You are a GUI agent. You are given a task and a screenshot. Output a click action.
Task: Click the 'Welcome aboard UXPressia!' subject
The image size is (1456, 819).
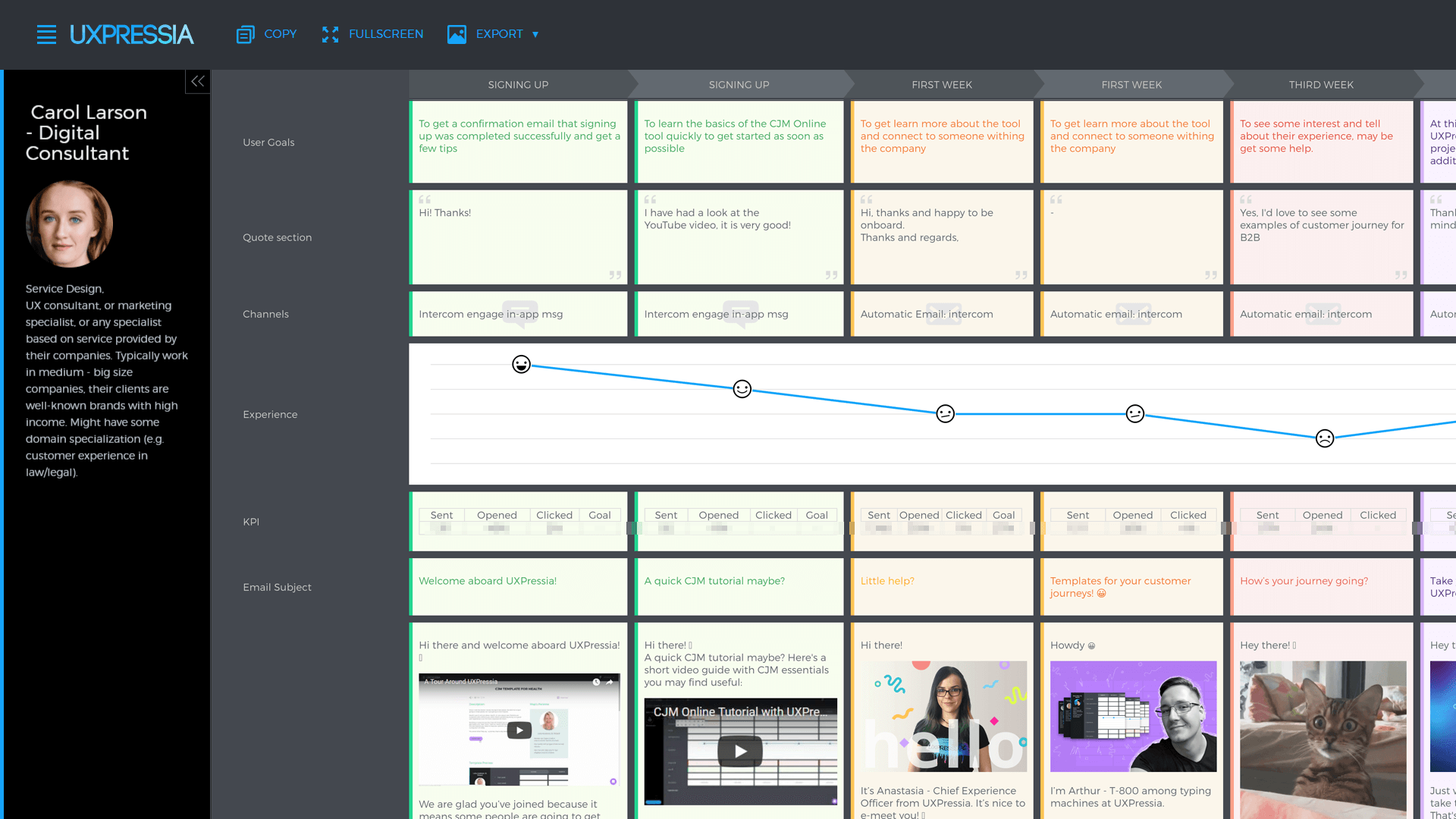pyautogui.click(x=488, y=581)
